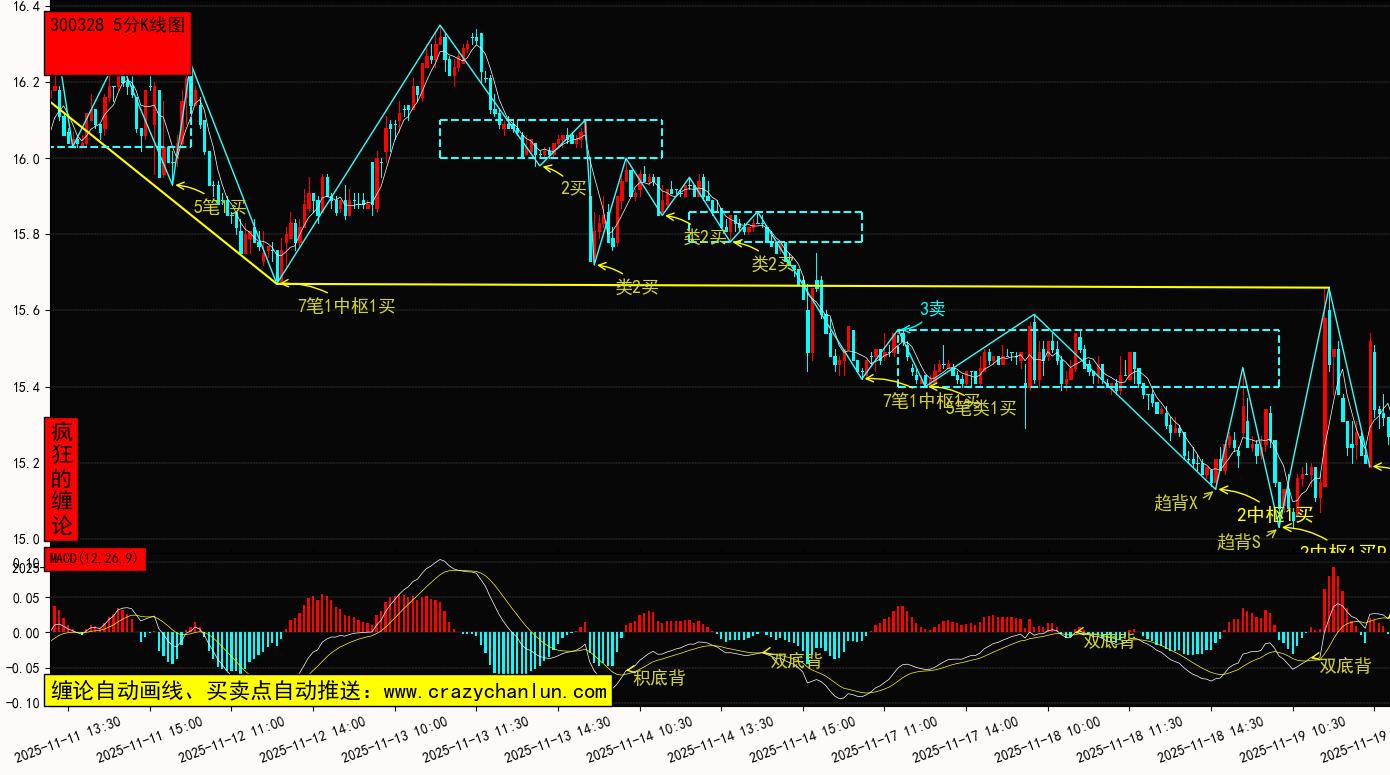Click the 5笔类1买 signal annotation
This screenshot has height=775, width=1390.
tap(980, 408)
